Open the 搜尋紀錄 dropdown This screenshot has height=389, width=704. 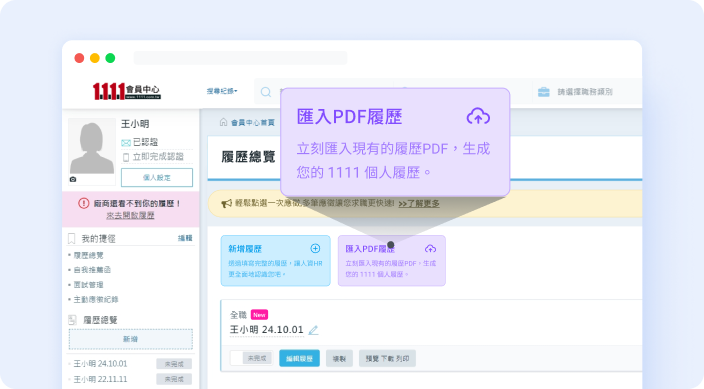pos(222,91)
